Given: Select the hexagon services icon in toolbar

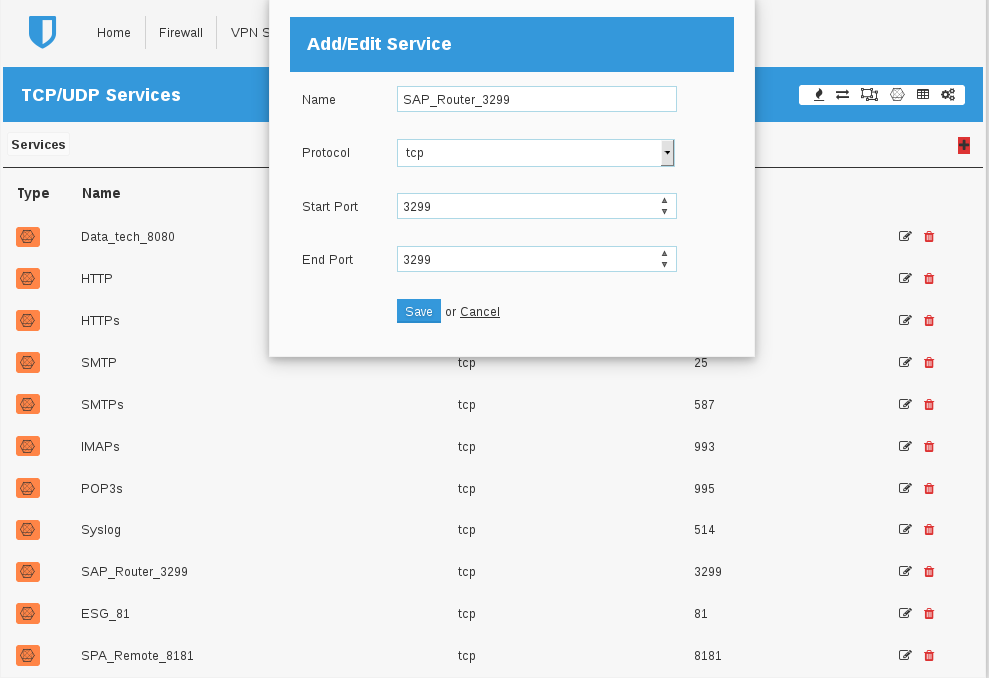Looking at the screenshot, I should pos(897,95).
